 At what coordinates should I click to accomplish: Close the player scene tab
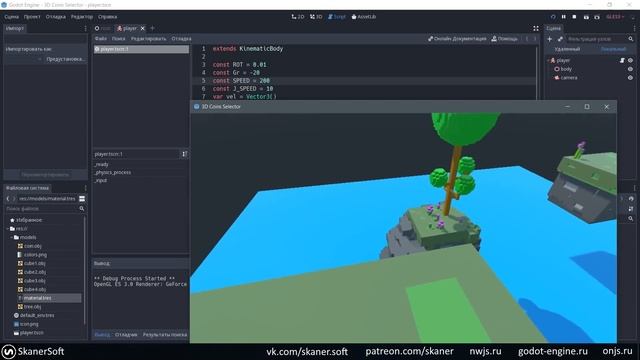142,28
